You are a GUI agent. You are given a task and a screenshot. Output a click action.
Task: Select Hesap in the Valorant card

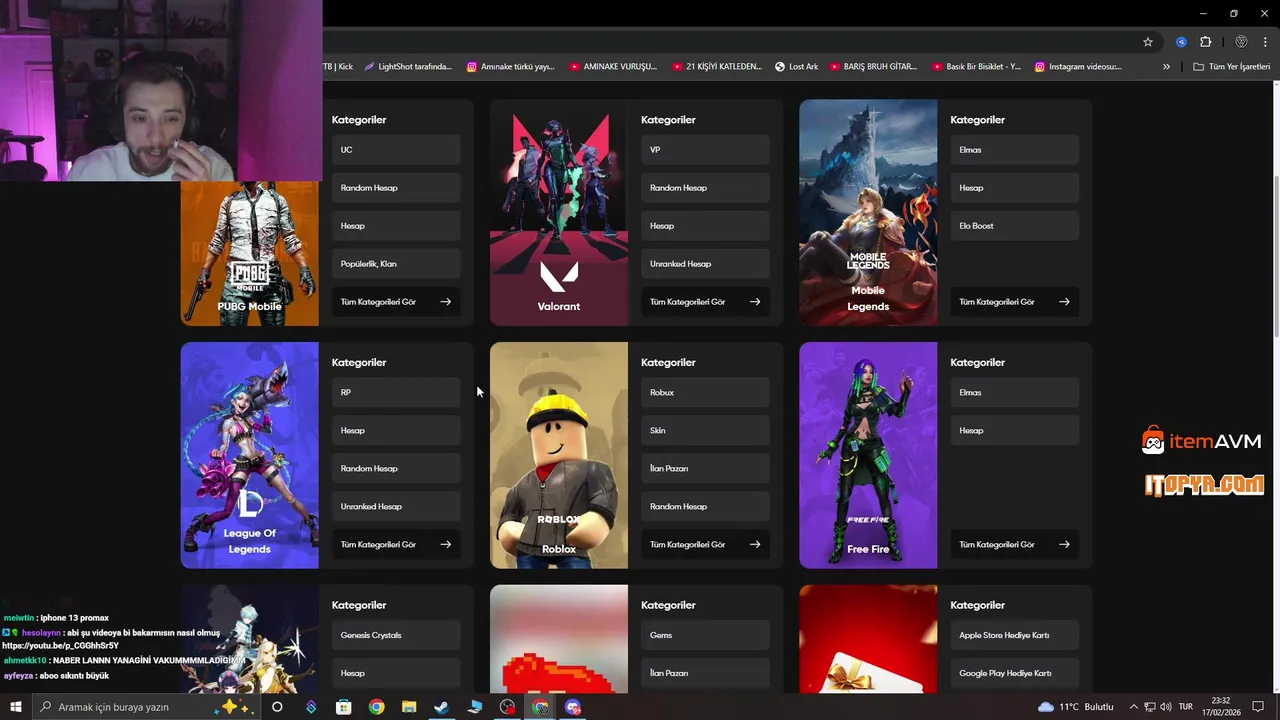pos(705,226)
